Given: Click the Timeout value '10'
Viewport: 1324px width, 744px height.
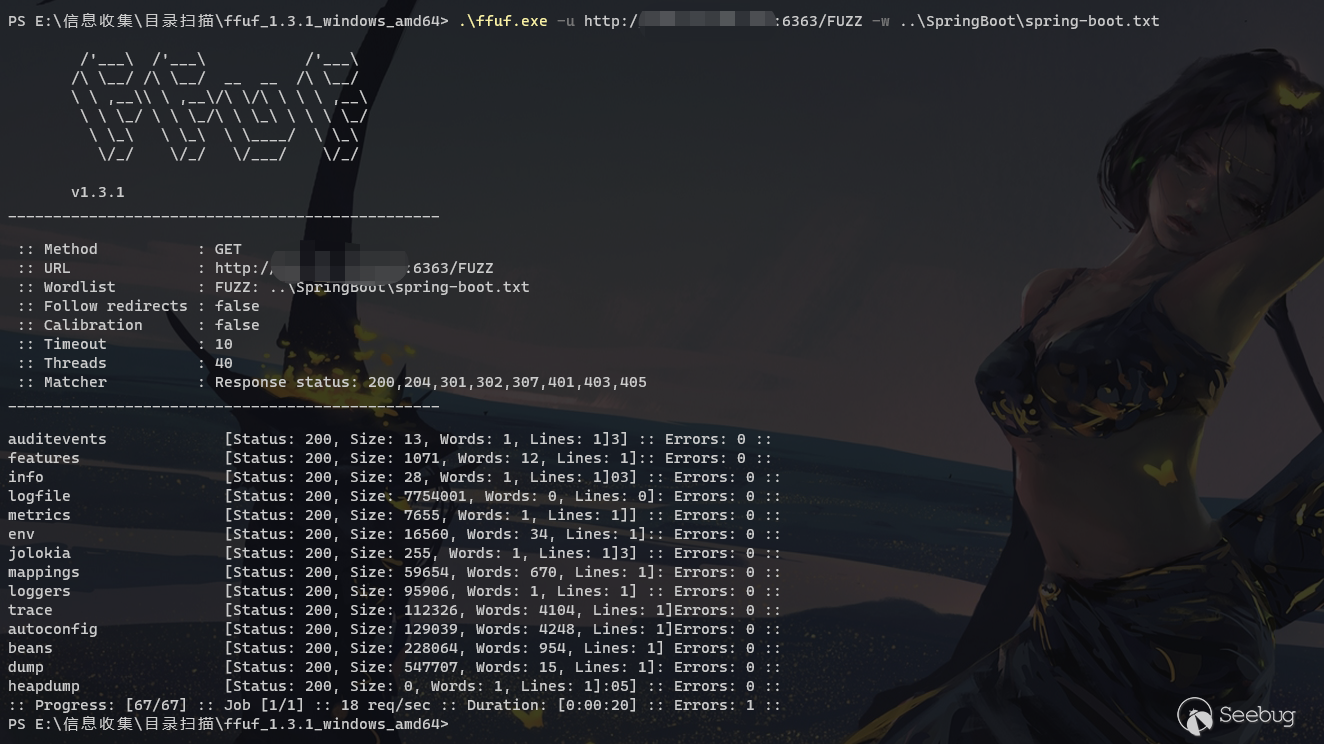Looking at the screenshot, I should pyautogui.click(x=224, y=344).
